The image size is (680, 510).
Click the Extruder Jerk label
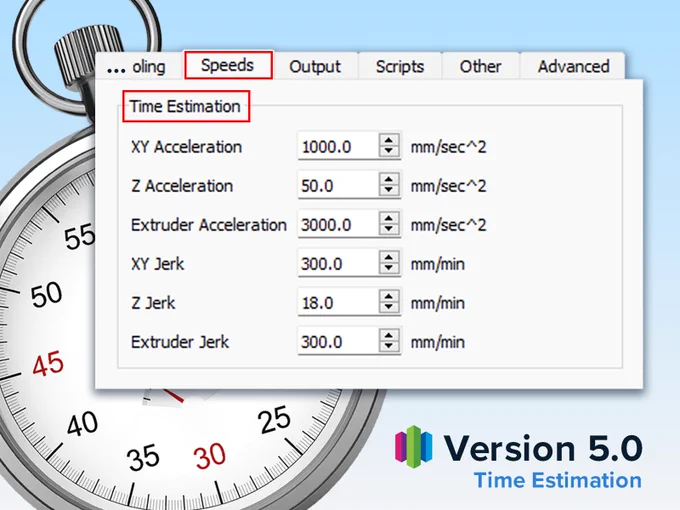click(180, 342)
